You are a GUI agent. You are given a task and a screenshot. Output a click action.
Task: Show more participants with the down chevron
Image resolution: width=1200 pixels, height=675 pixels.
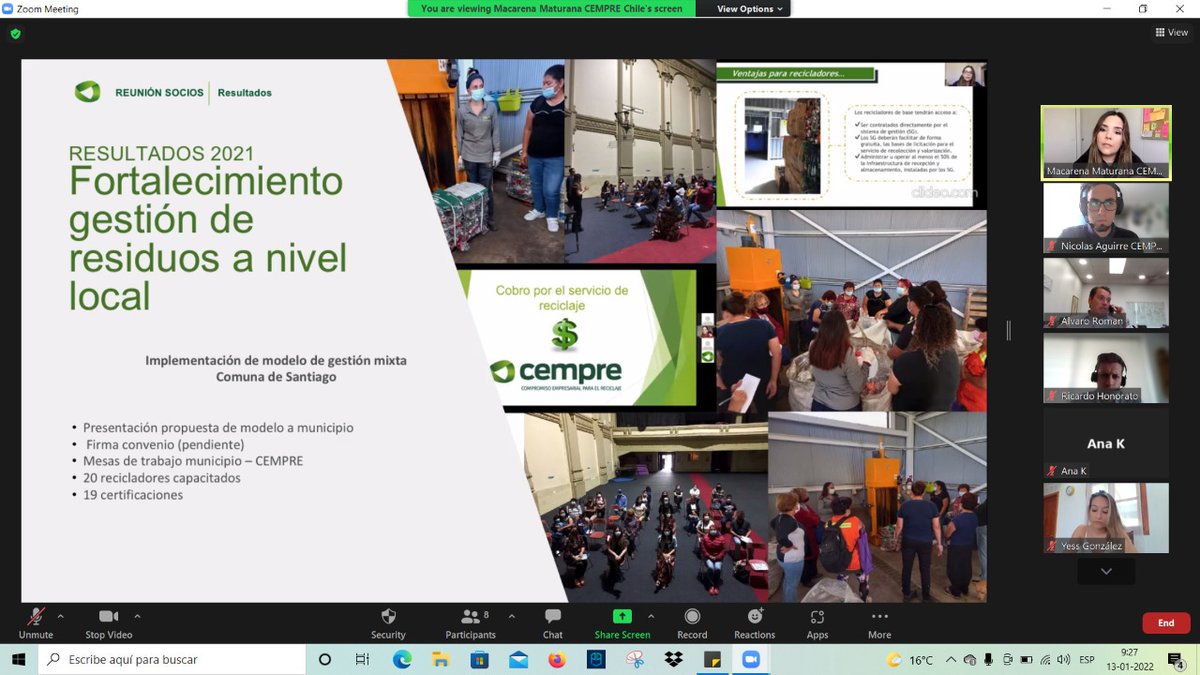pyautogui.click(x=1106, y=571)
